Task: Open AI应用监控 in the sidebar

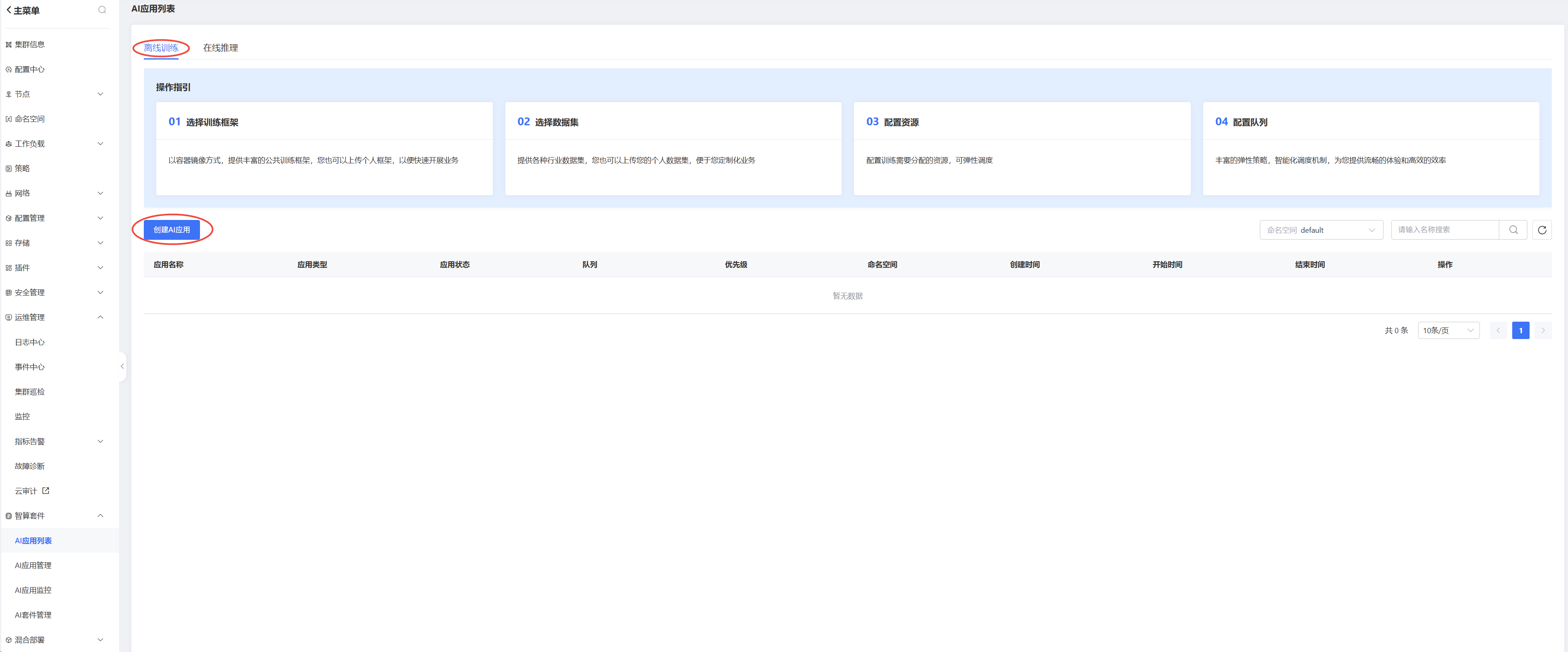Action: coord(33,590)
